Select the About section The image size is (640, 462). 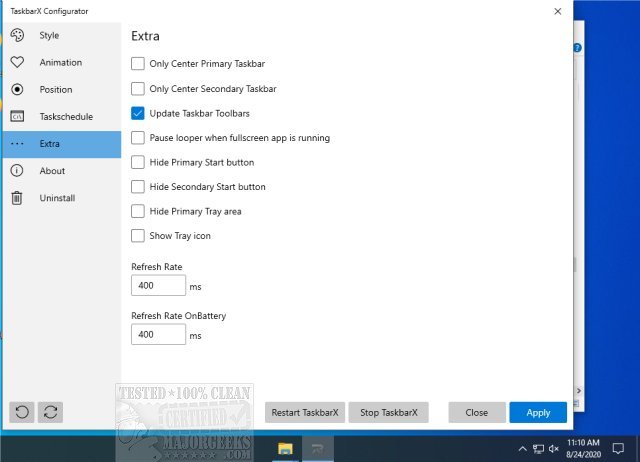[62, 171]
